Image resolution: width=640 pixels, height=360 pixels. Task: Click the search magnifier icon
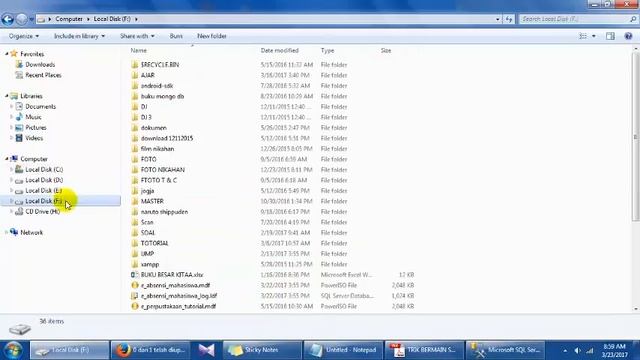633,19
